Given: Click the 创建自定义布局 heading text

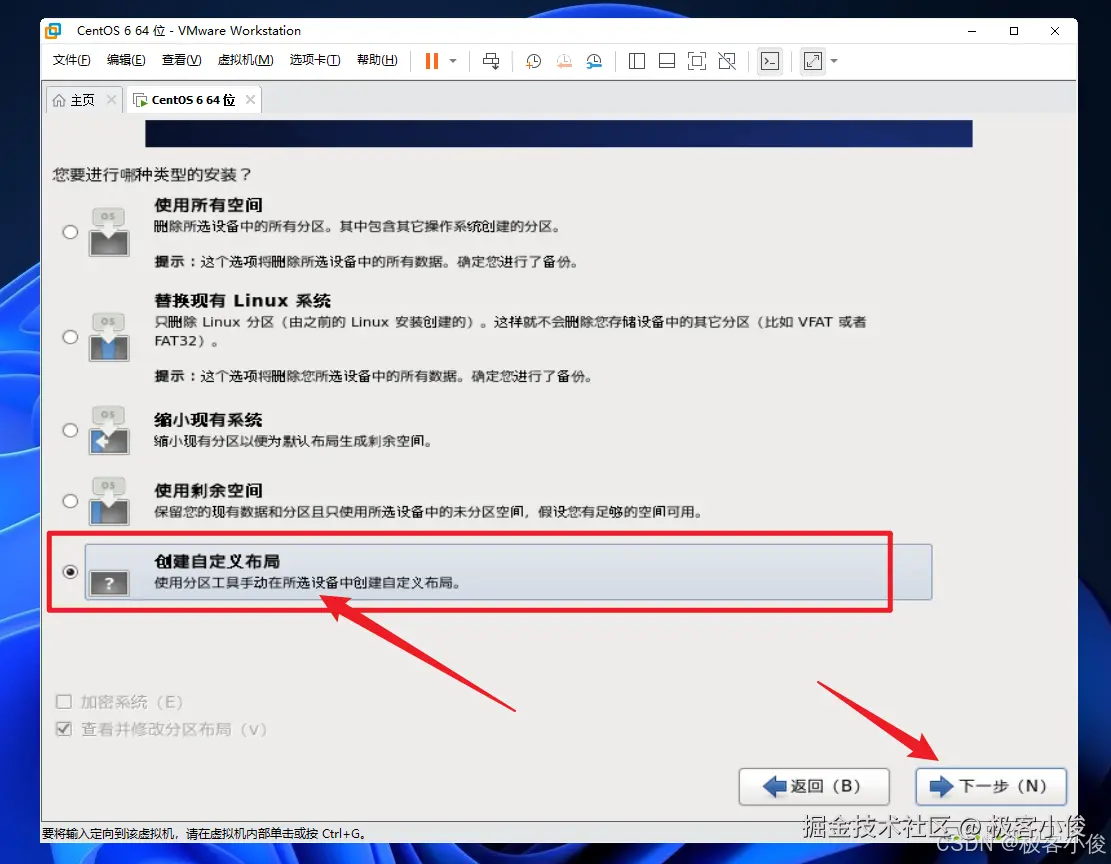Looking at the screenshot, I should (217, 561).
